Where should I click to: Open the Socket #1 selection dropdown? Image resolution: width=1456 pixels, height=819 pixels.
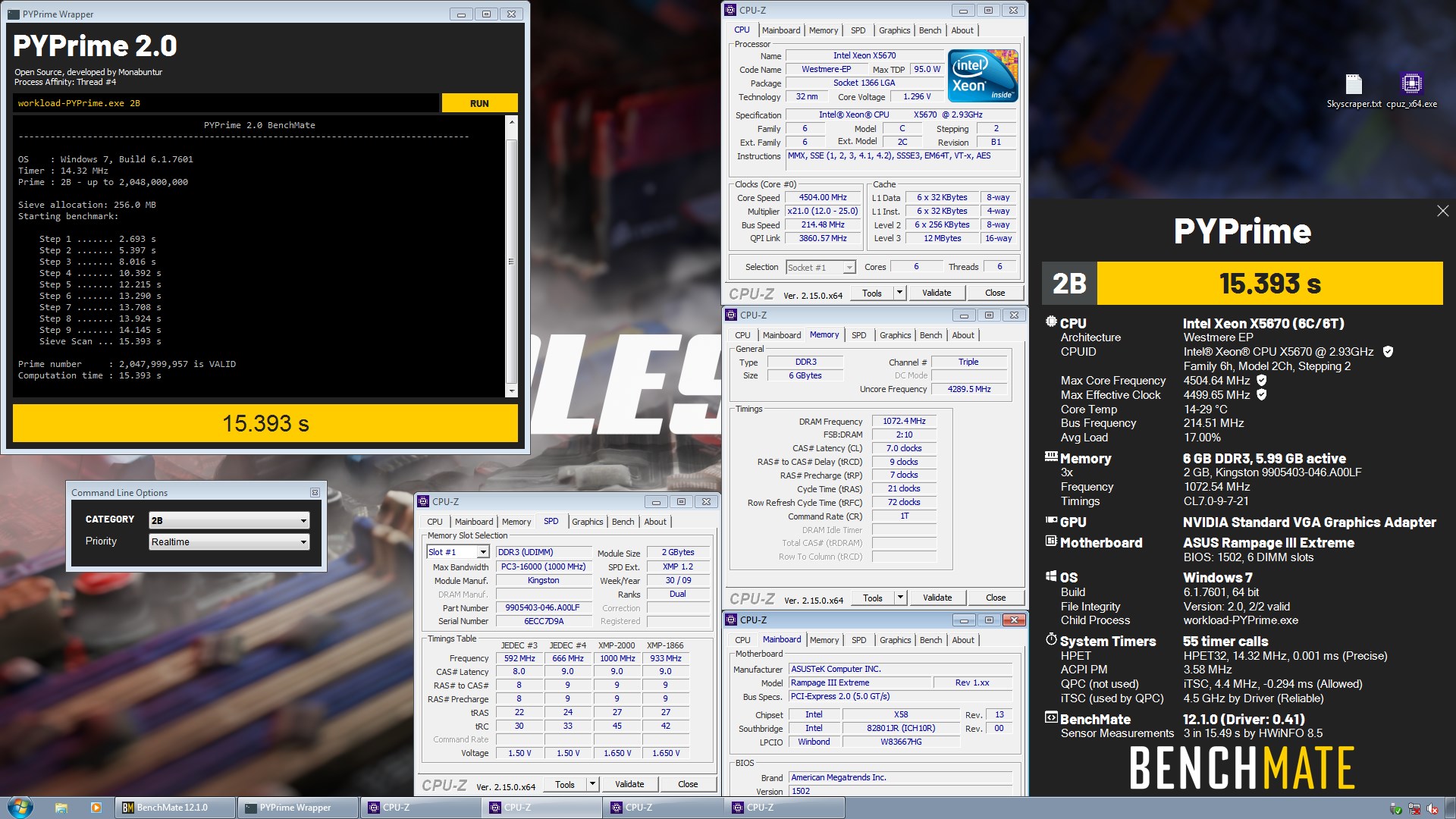pos(821,267)
